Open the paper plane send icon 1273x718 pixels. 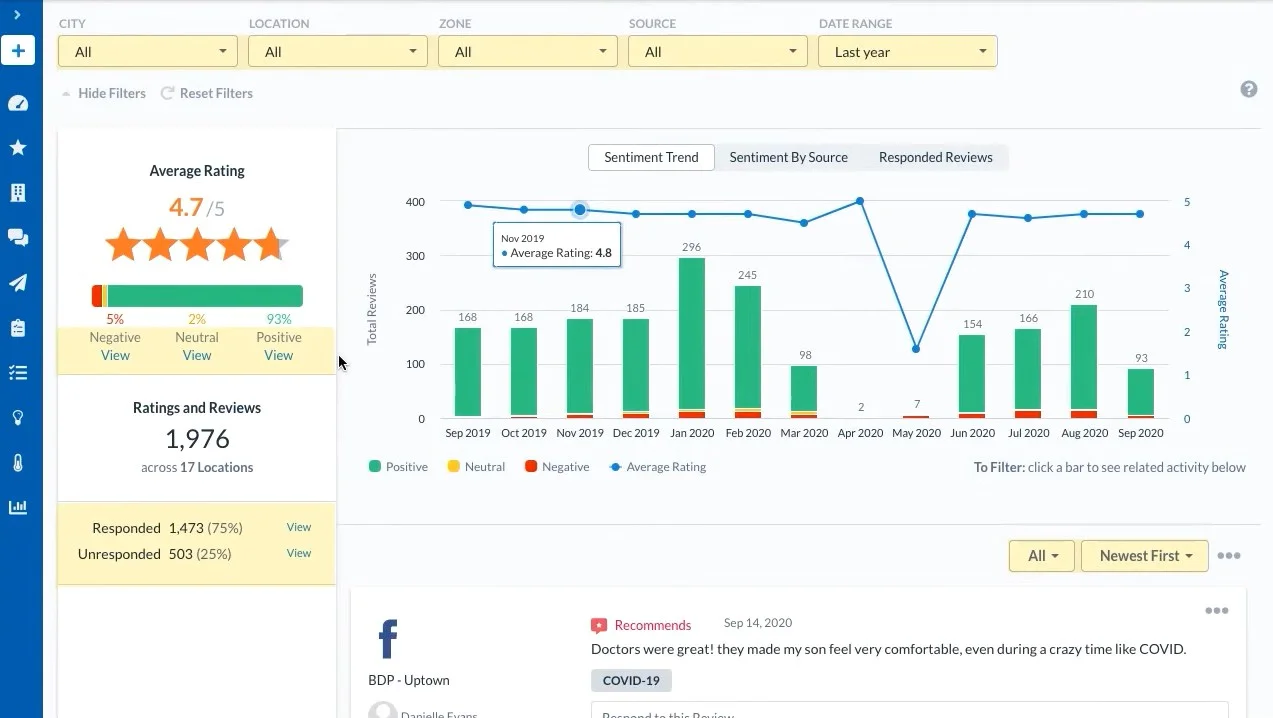point(18,283)
